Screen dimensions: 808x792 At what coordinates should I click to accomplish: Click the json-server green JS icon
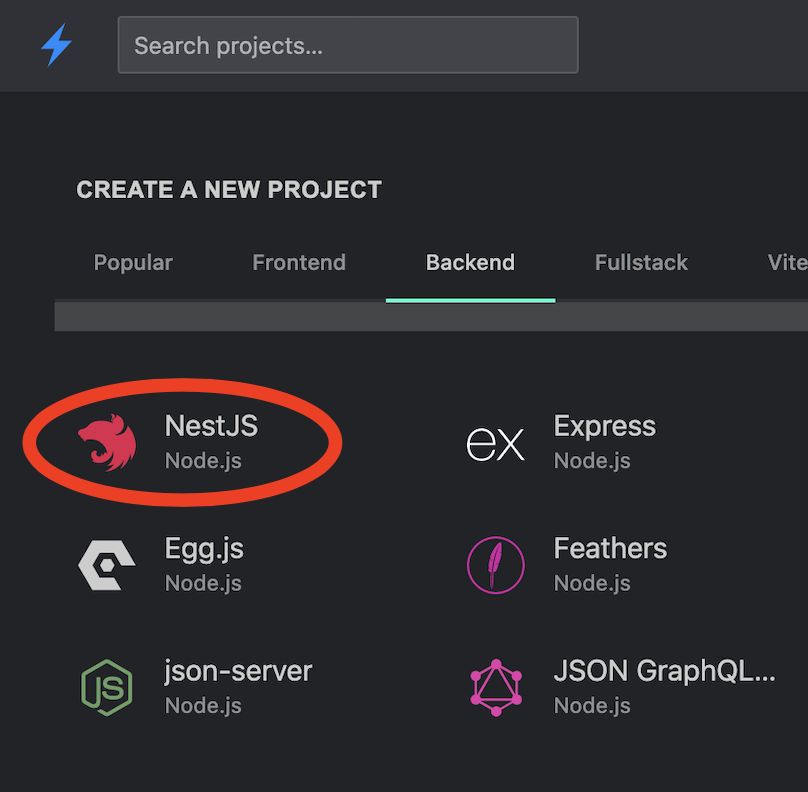[107, 687]
